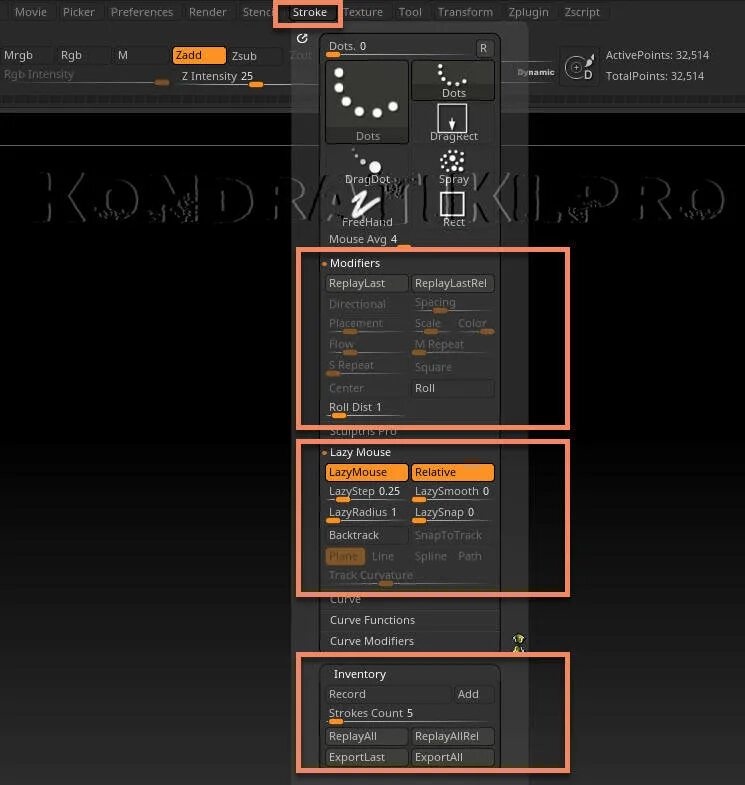Enable the Backtrack option
Image resolution: width=745 pixels, height=785 pixels.
[x=367, y=535]
